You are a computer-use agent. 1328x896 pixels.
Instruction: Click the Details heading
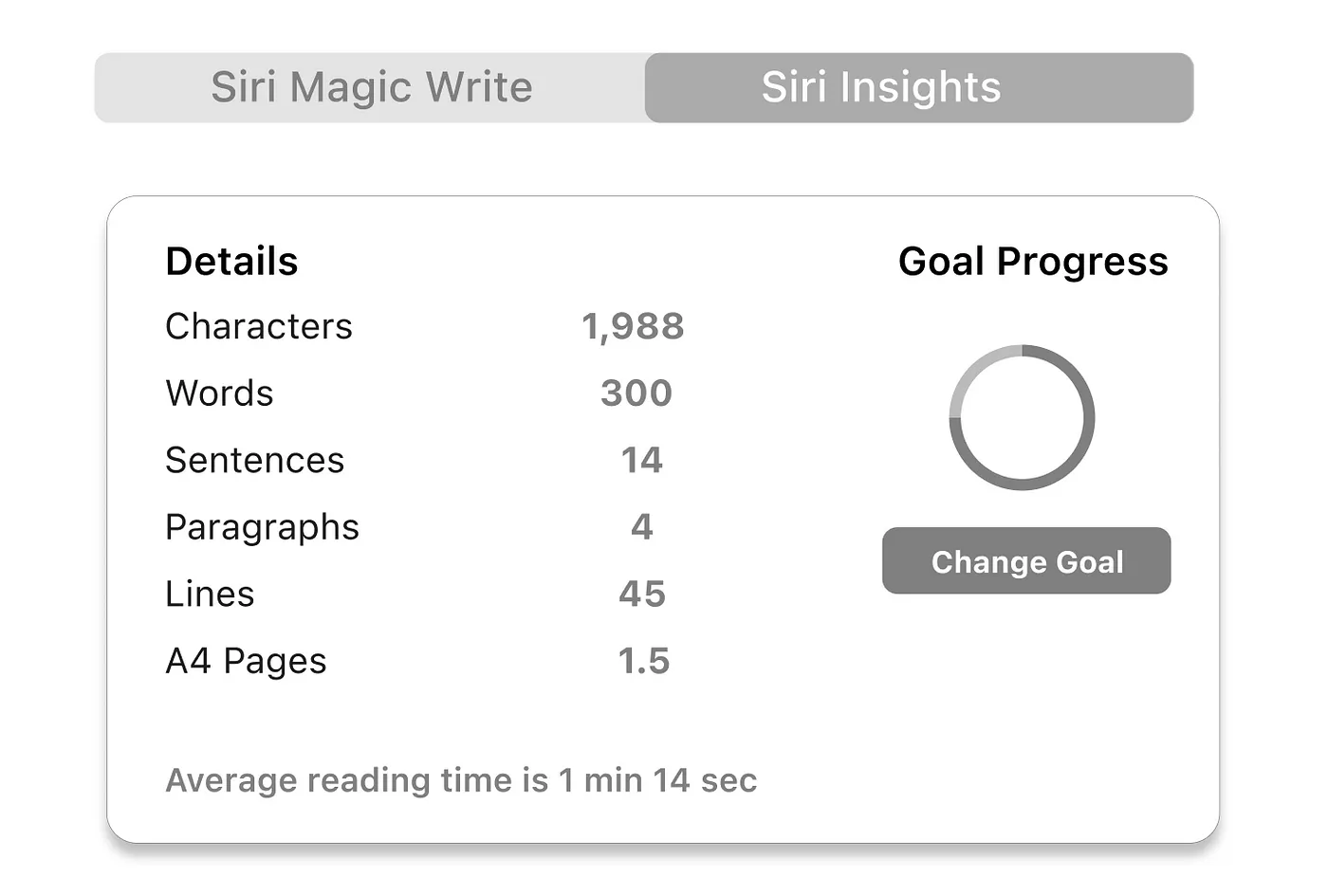pos(231,262)
